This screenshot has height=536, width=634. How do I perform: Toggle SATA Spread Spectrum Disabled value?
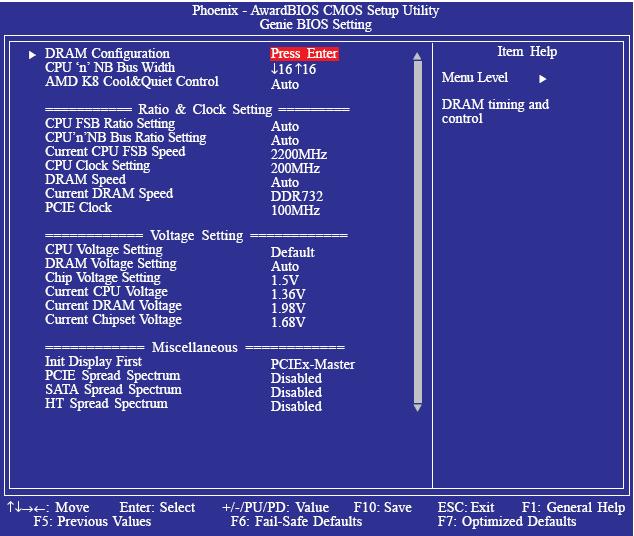pyautogui.click(x=296, y=393)
